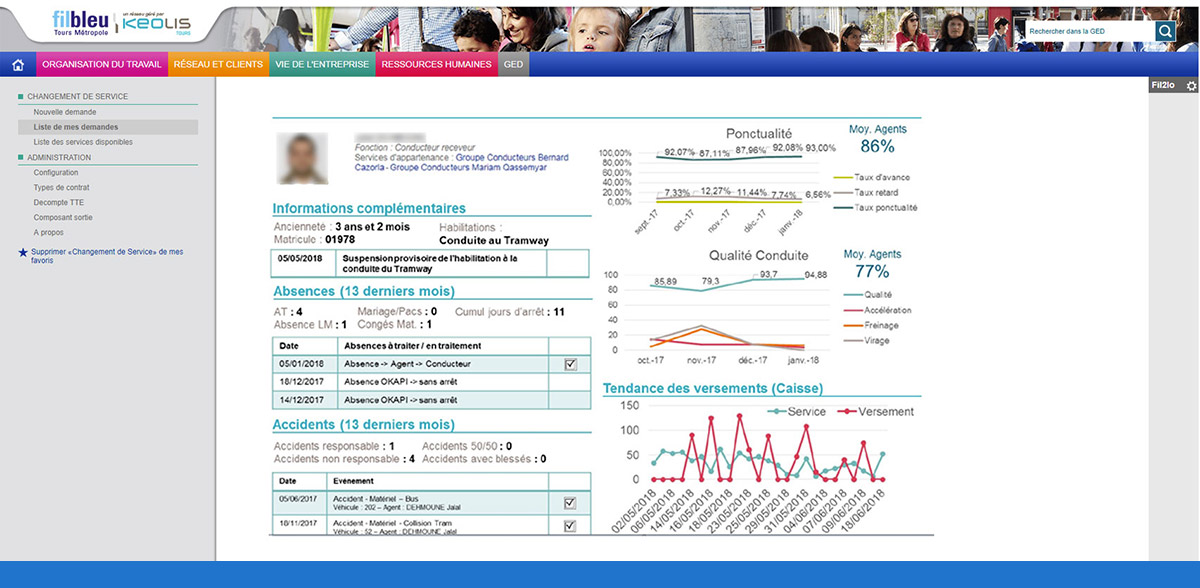Click the Taux ponctualité legend entry
This screenshot has width=1200, height=588.
(874, 207)
